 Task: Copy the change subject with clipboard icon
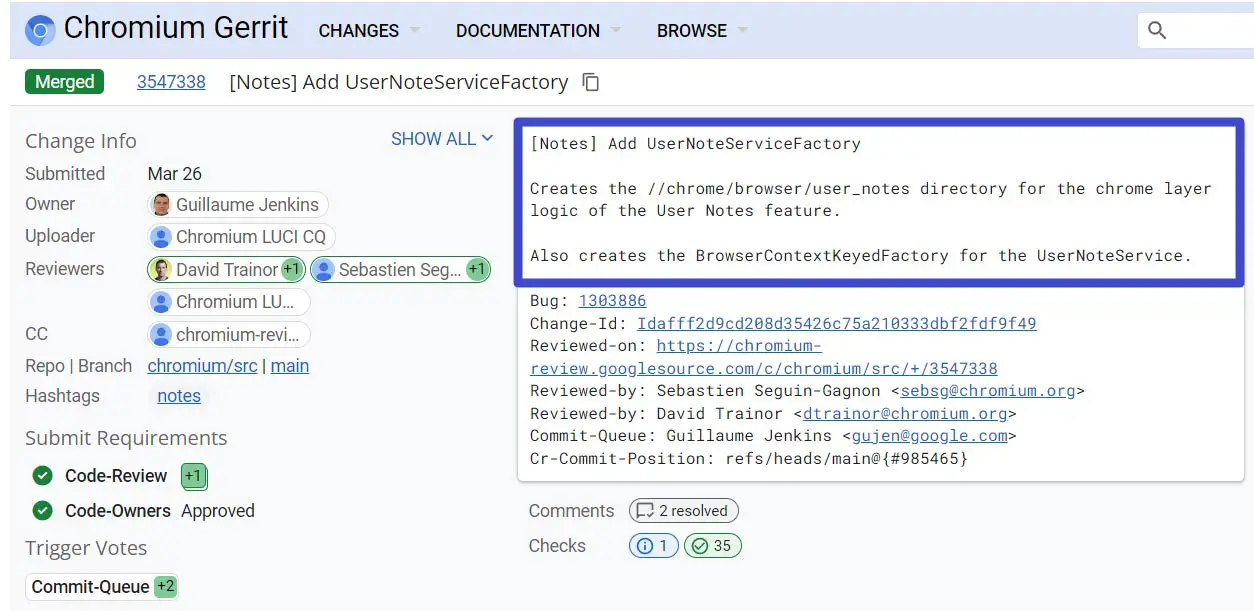pos(591,82)
